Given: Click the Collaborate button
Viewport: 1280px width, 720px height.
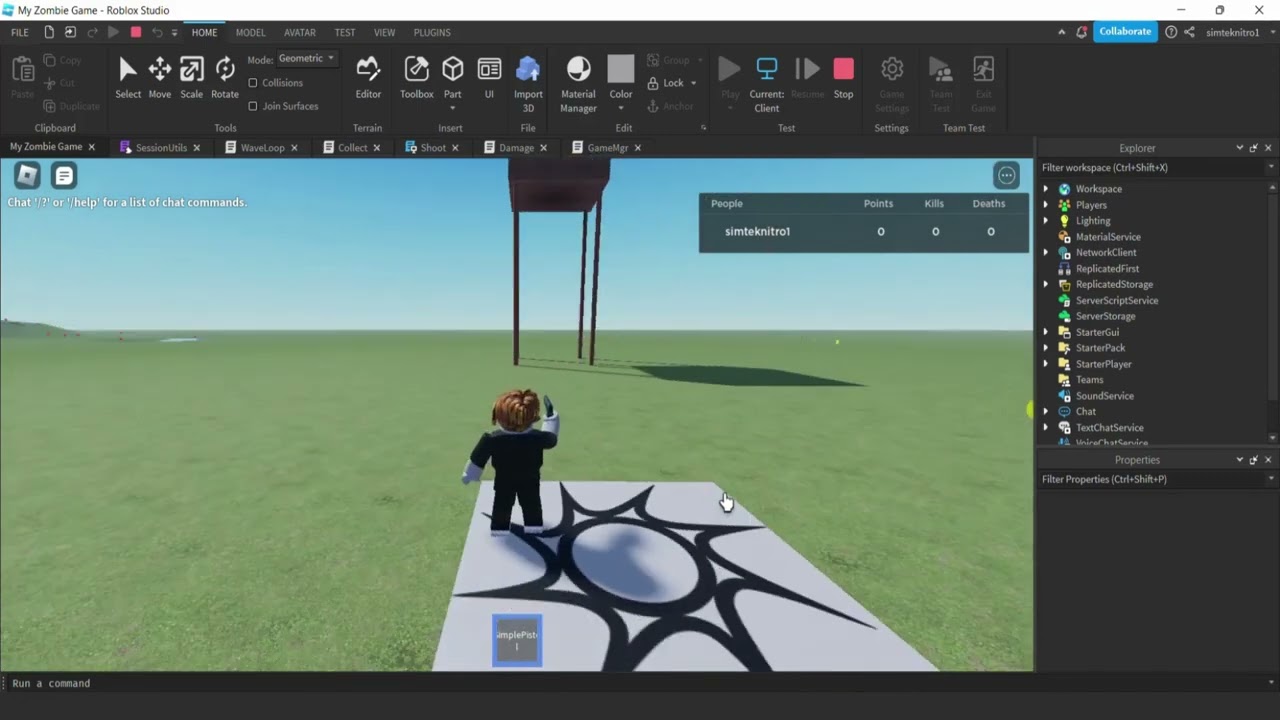Looking at the screenshot, I should click(x=1125, y=32).
